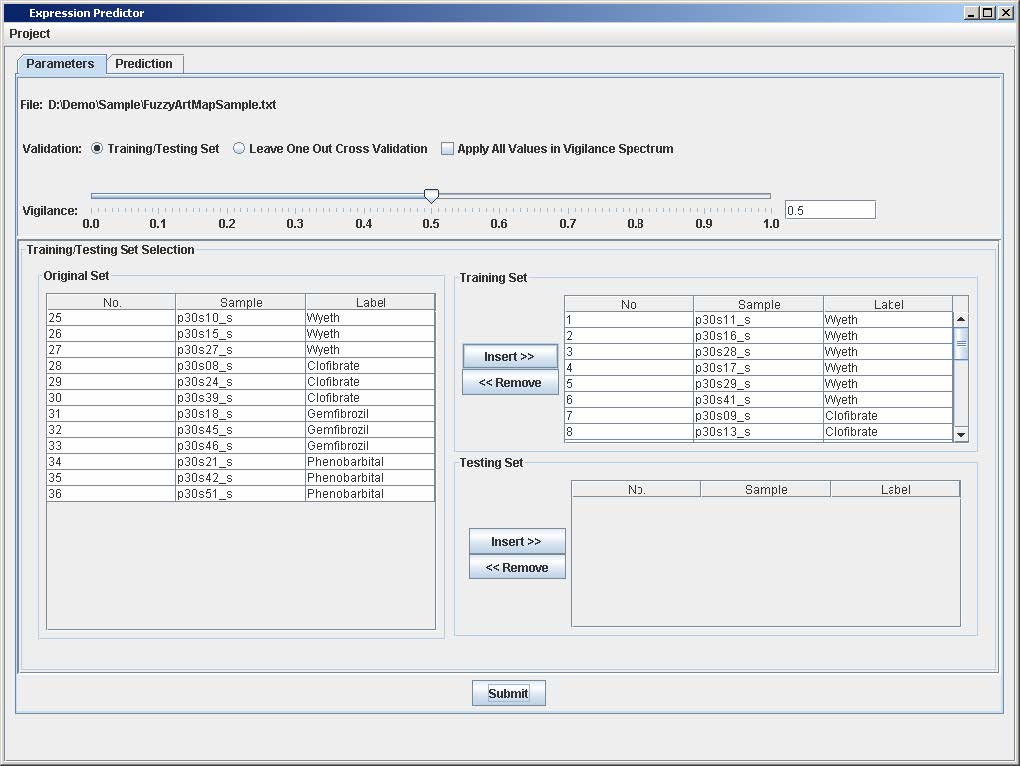The height and width of the screenshot is (766, 1020).
Task: Remove samples from the Training Set
Action: point(510,382)
